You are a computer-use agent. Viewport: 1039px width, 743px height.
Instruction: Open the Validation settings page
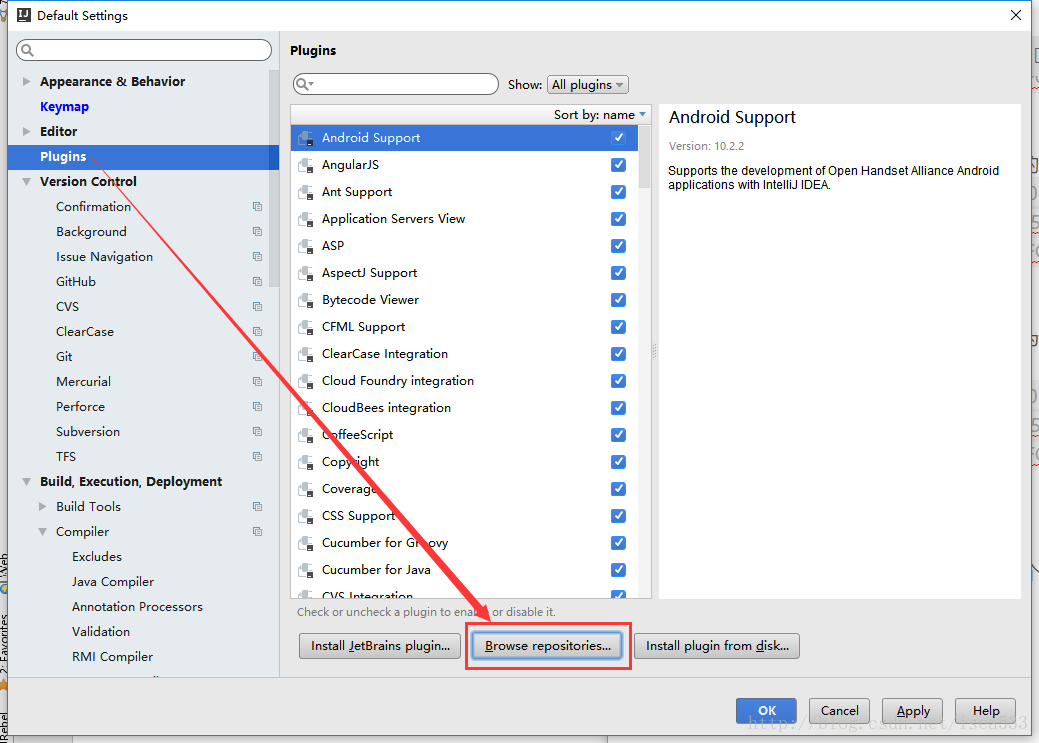point(101,632)
